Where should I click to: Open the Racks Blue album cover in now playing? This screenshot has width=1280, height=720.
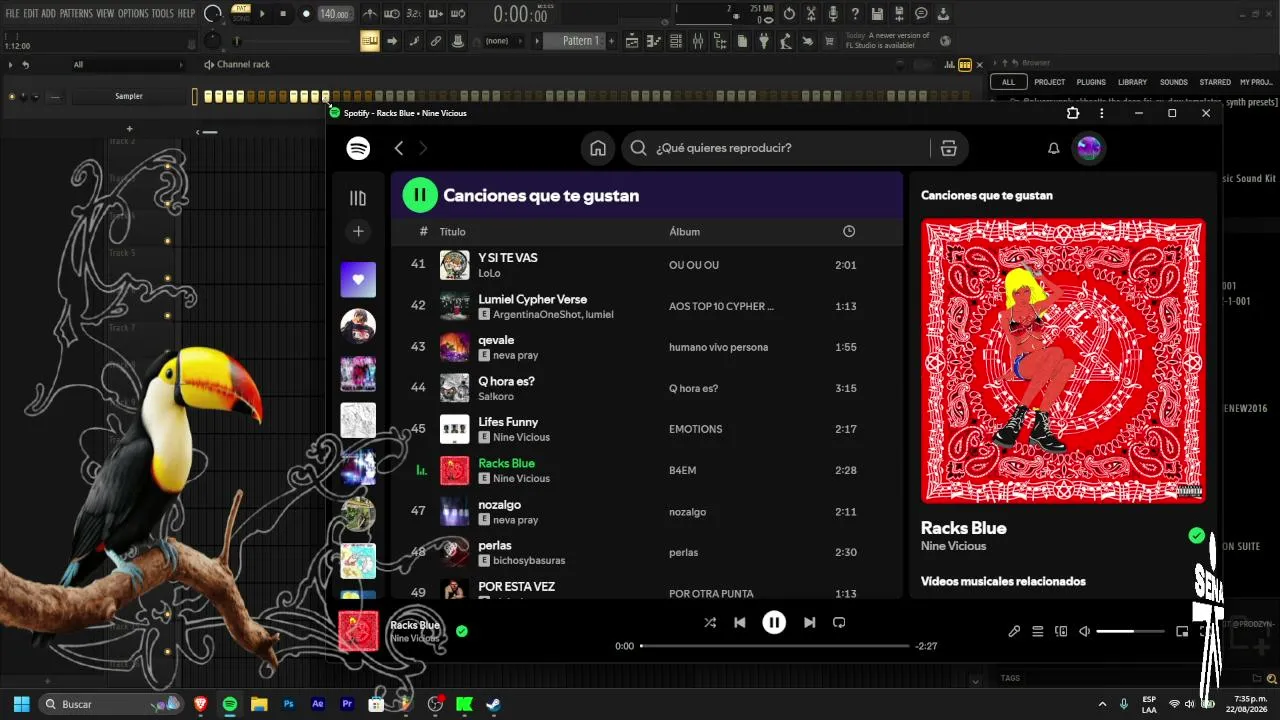point(1063,360)
